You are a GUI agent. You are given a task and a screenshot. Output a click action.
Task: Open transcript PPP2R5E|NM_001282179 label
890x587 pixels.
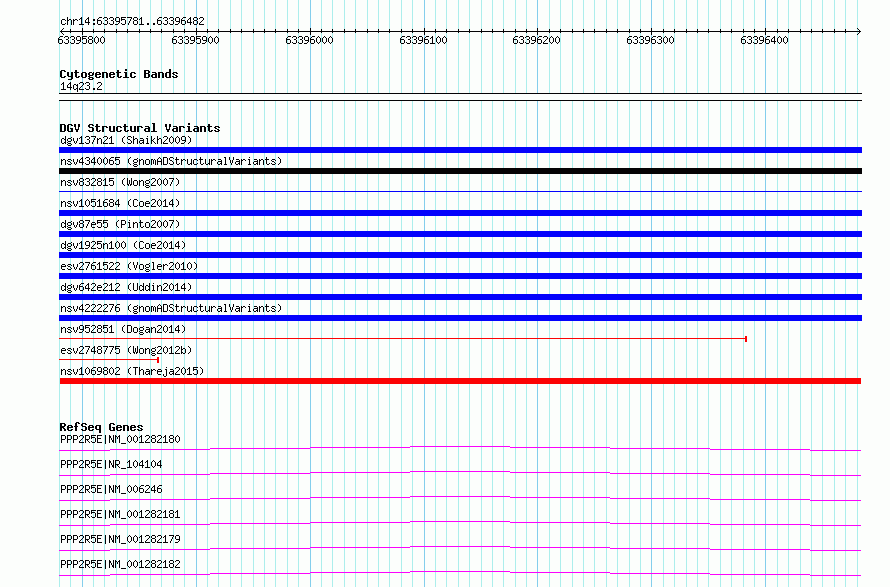coord(120,539)
